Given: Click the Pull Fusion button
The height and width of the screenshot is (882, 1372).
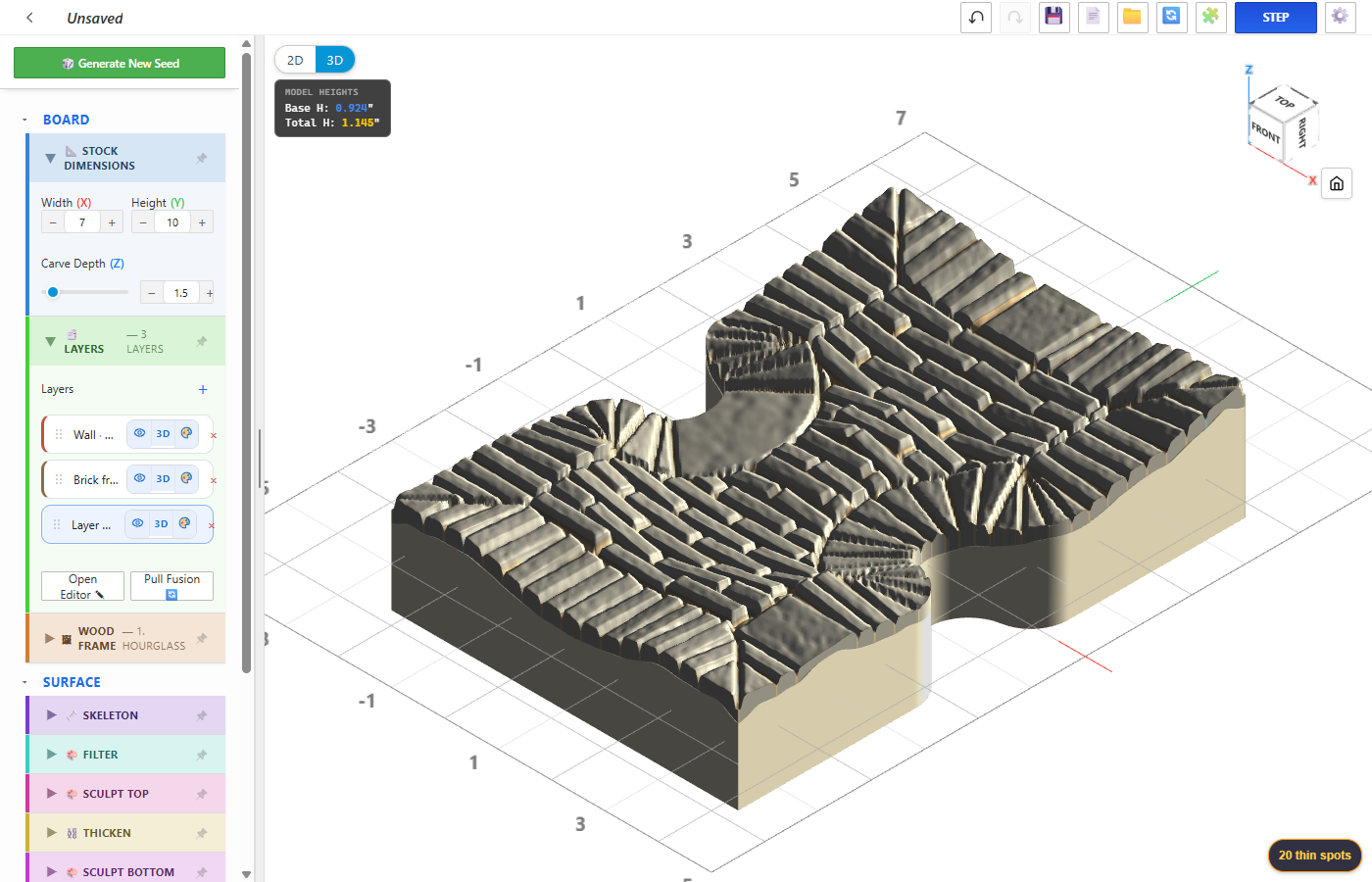Looking at the screenshot, I should tap(171, 586).
